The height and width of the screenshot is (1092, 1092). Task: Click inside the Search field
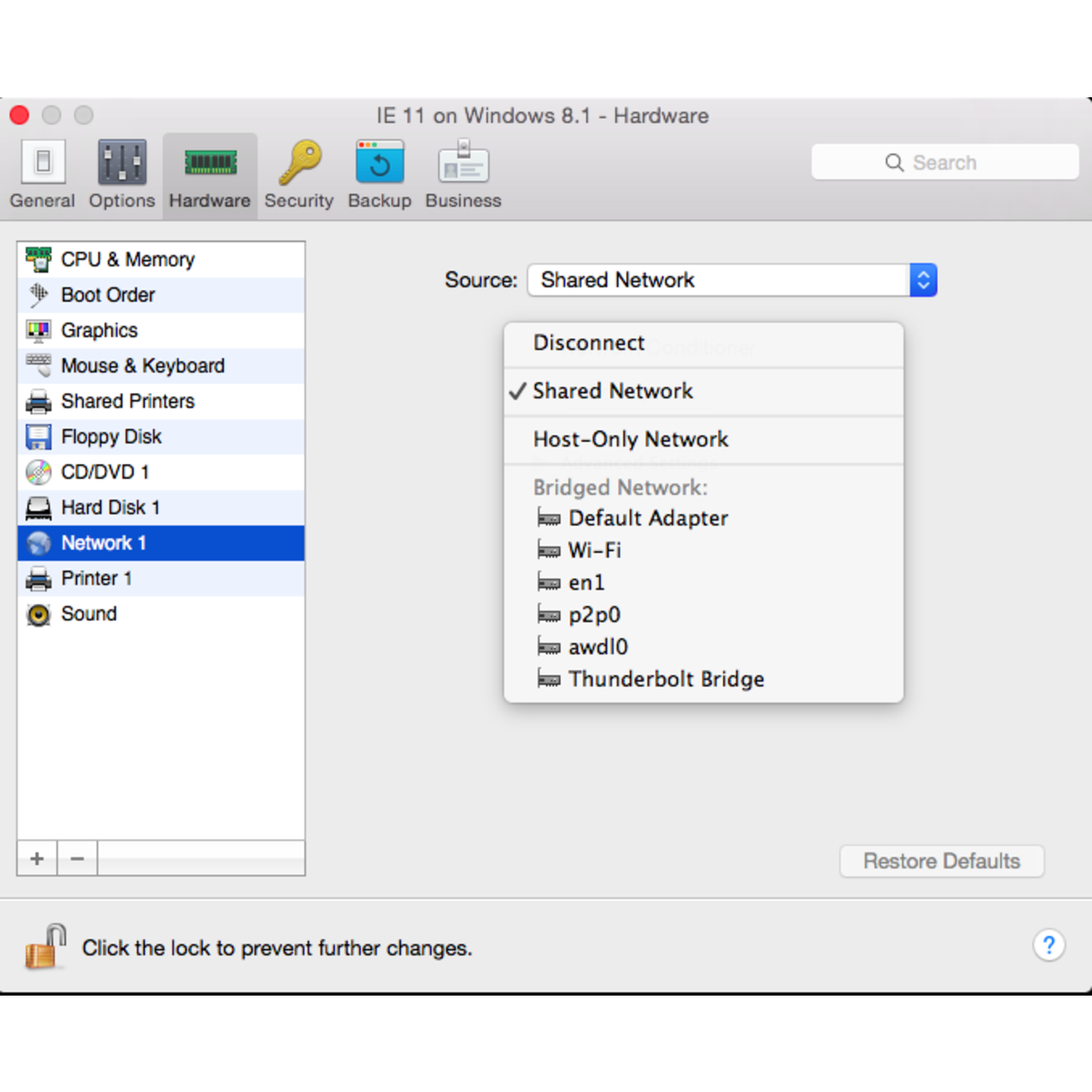pos(944,161)
